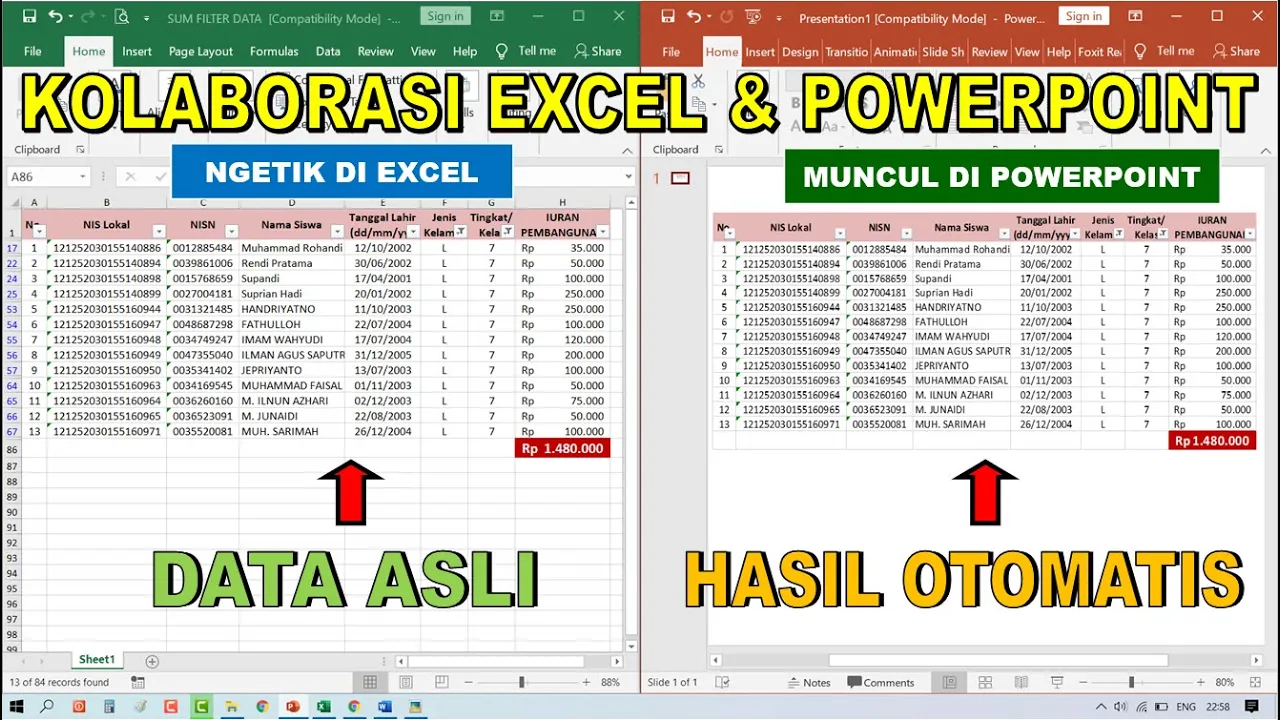Open Excel Formulas tab
The width and height of the screenshot is (1280, 720).
(274, 51)
